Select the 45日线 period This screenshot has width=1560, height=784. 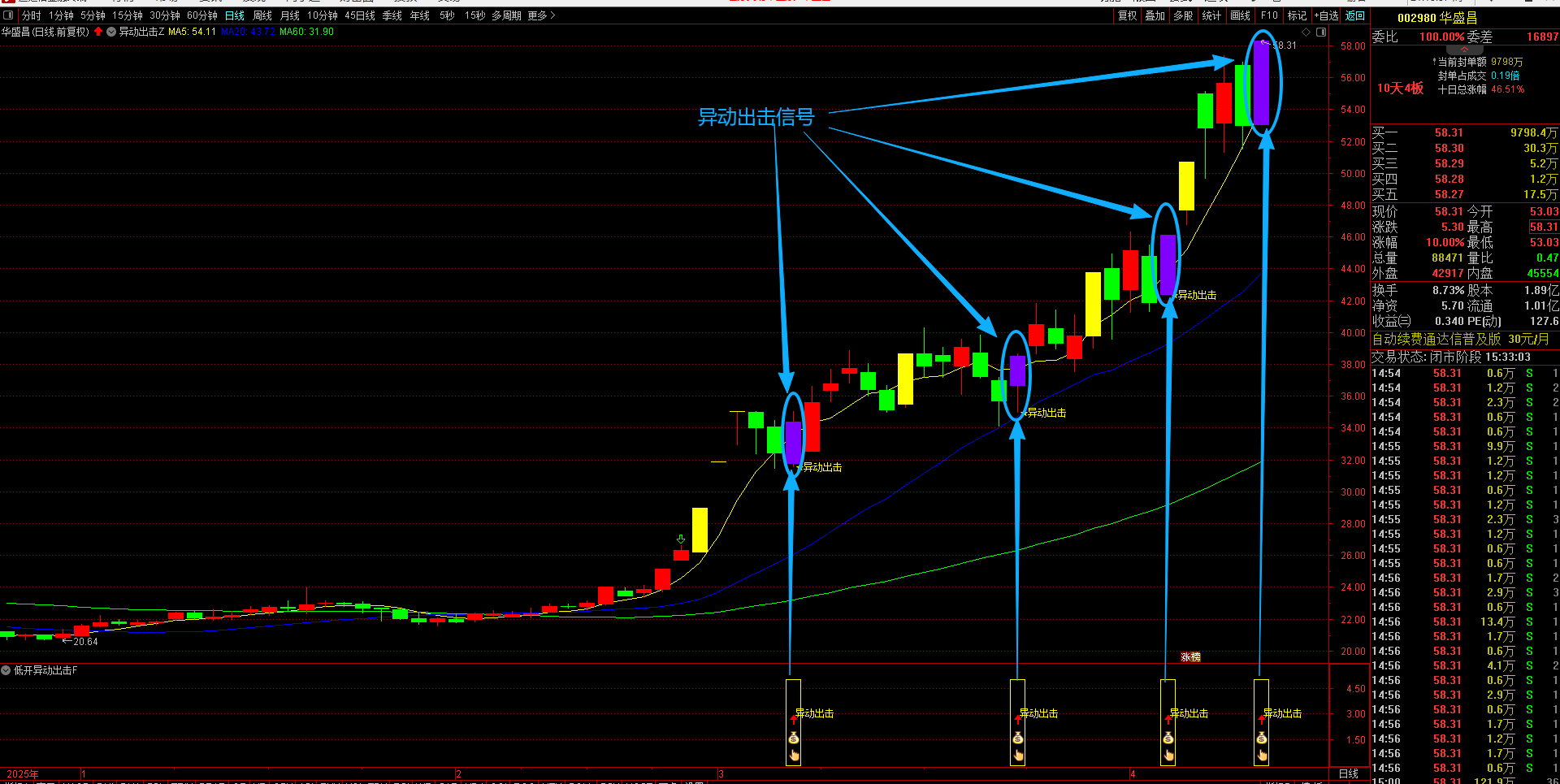tap(360, 15)
